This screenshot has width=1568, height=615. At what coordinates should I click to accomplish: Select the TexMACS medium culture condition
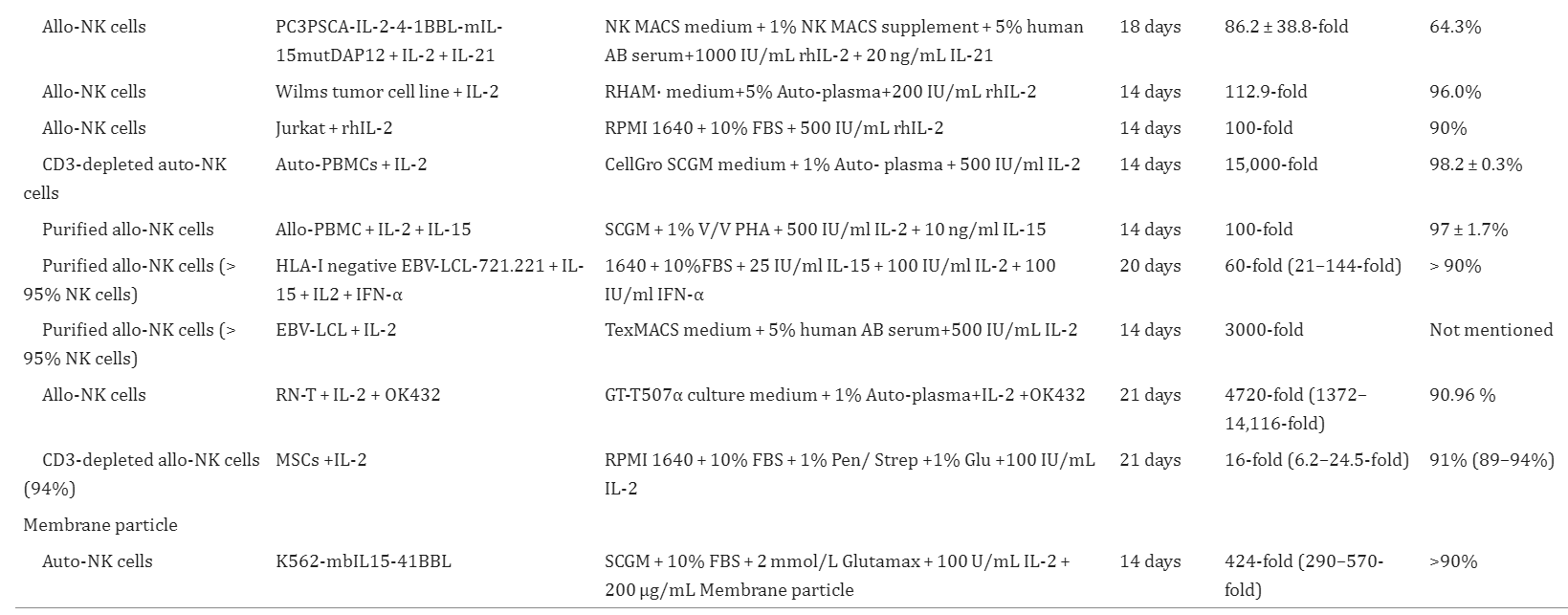(x=841, y=330)
